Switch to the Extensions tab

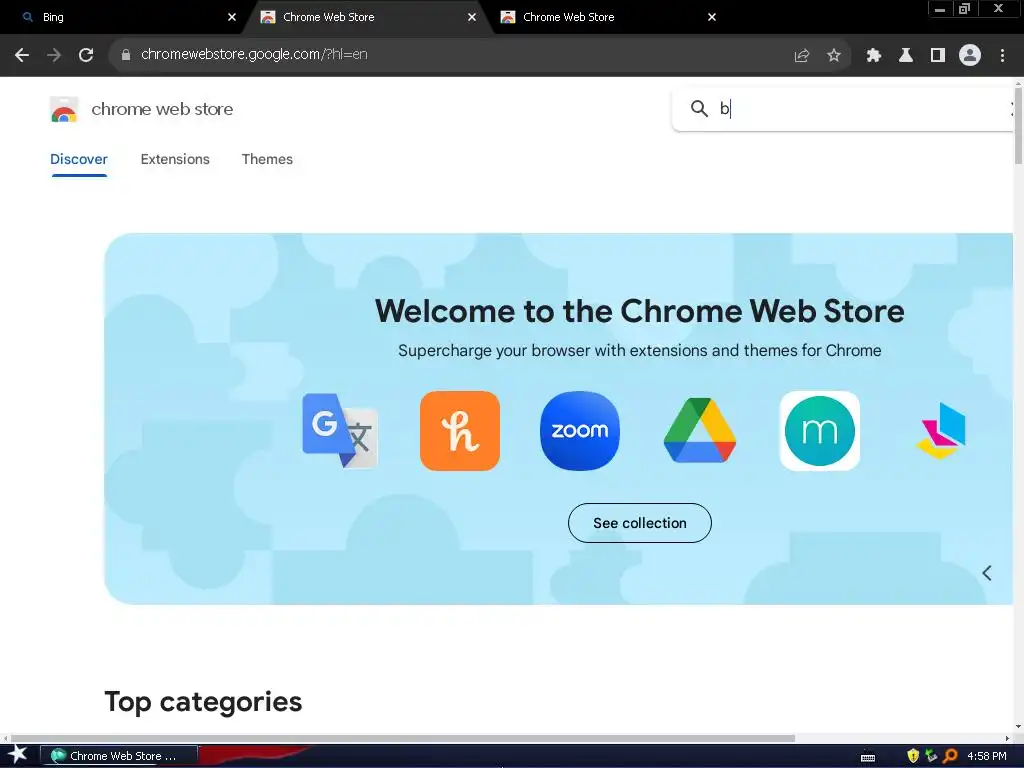[x=175, y=159]
